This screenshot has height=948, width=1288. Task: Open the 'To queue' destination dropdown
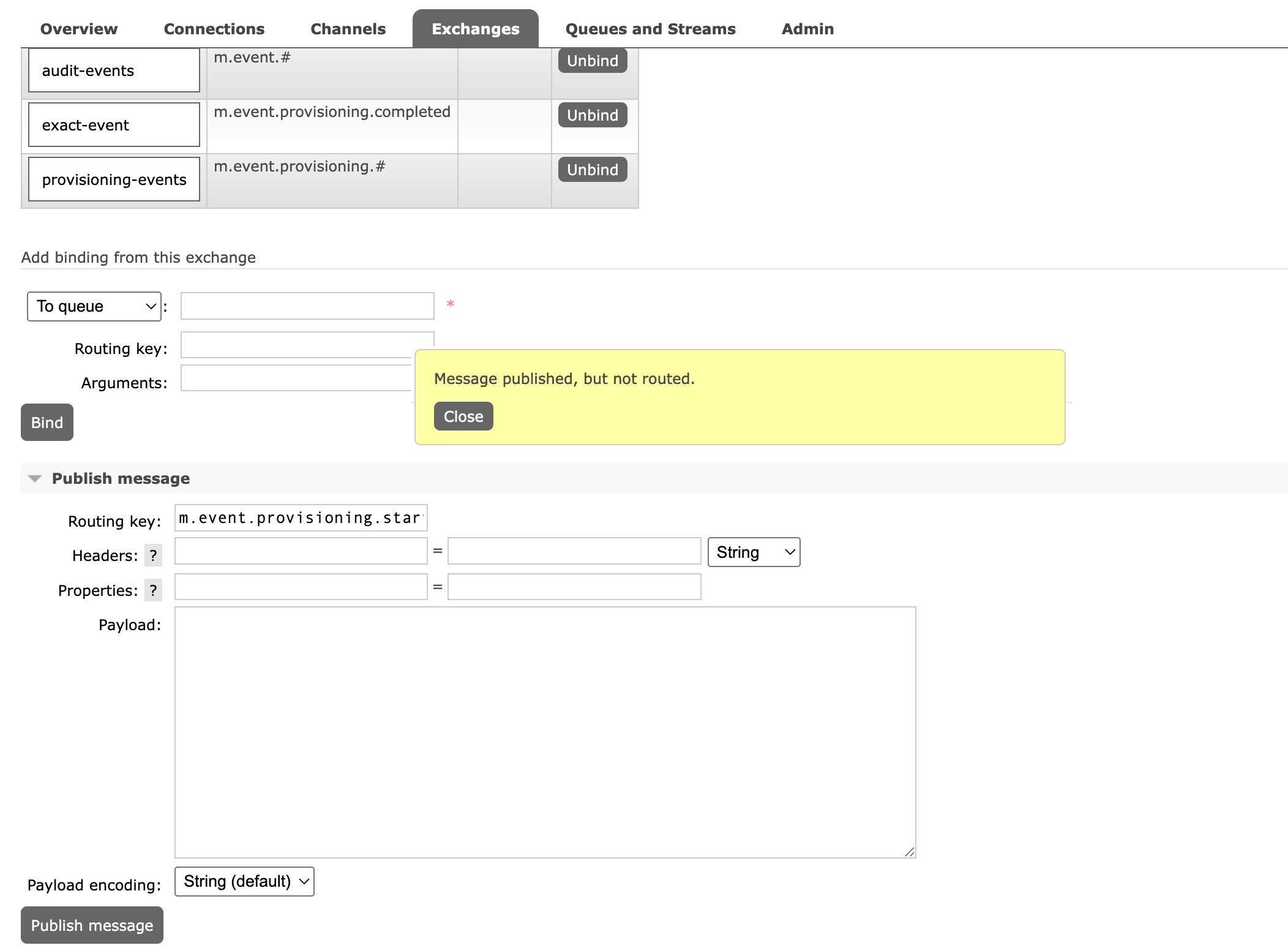94,306
